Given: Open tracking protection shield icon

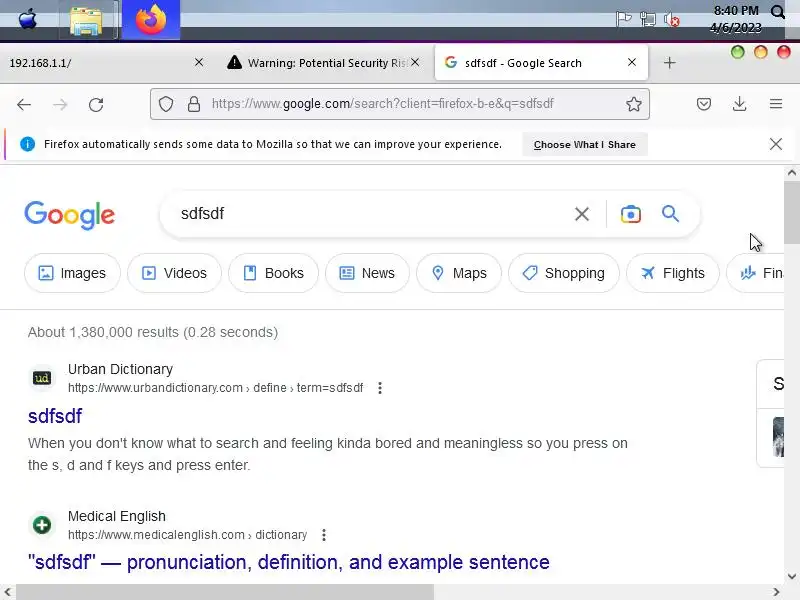Looking at the screenshot, I should coord(166,104).
